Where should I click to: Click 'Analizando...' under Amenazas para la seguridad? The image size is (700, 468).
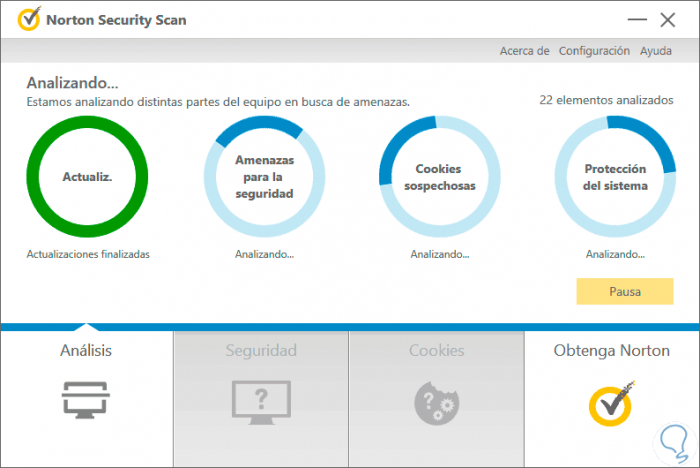pyautogui.click(x=264, y=254)
